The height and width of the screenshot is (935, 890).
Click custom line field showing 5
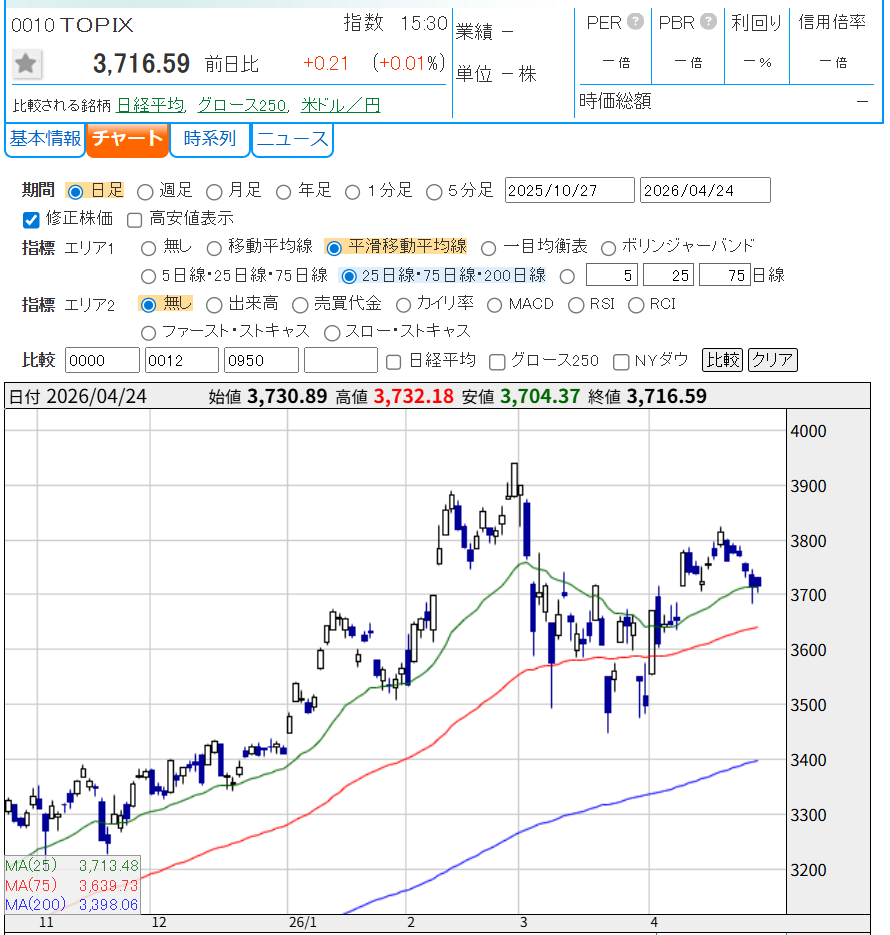(x=612, y=275)
